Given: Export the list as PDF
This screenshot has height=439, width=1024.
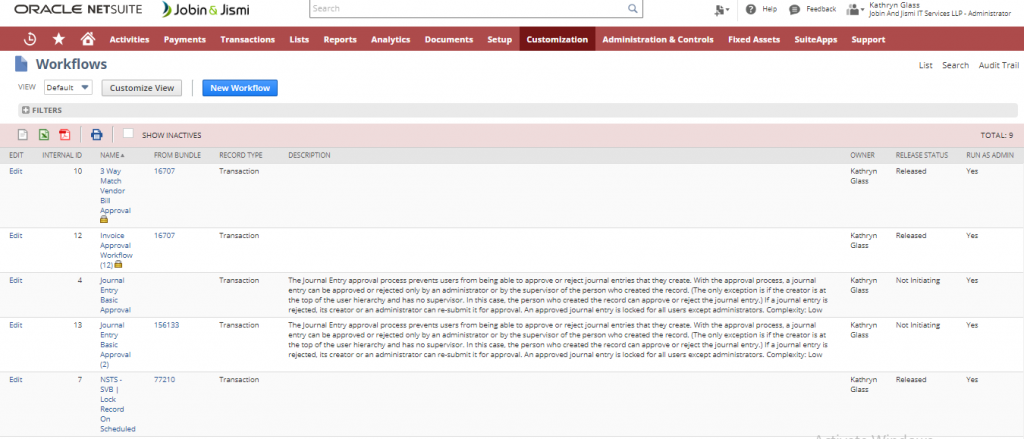Looking at the screenshot, I should point(64,134).
